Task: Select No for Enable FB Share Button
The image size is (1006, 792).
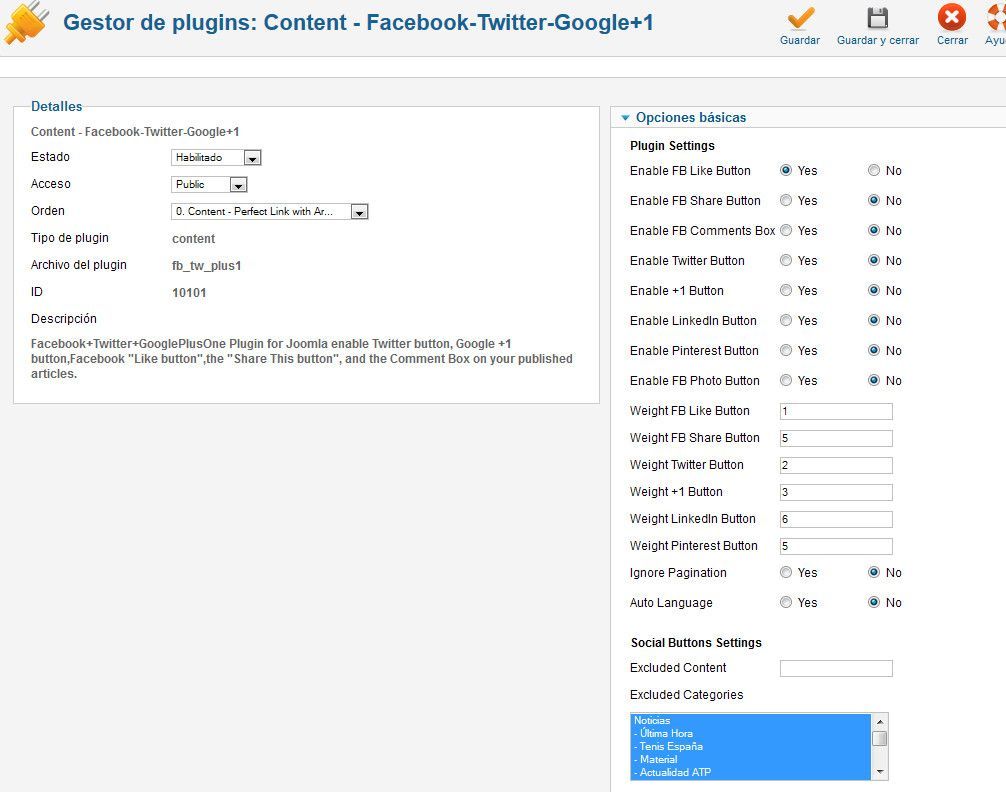Action: [x=874, y=200]
